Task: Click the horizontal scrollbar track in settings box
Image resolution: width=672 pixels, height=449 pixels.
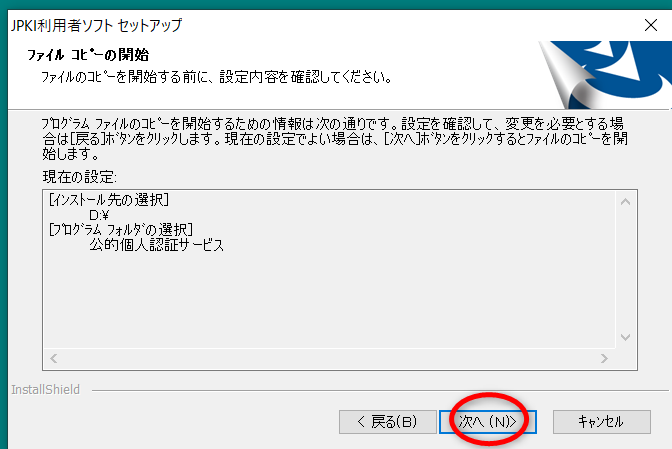Action: point(329,358)
